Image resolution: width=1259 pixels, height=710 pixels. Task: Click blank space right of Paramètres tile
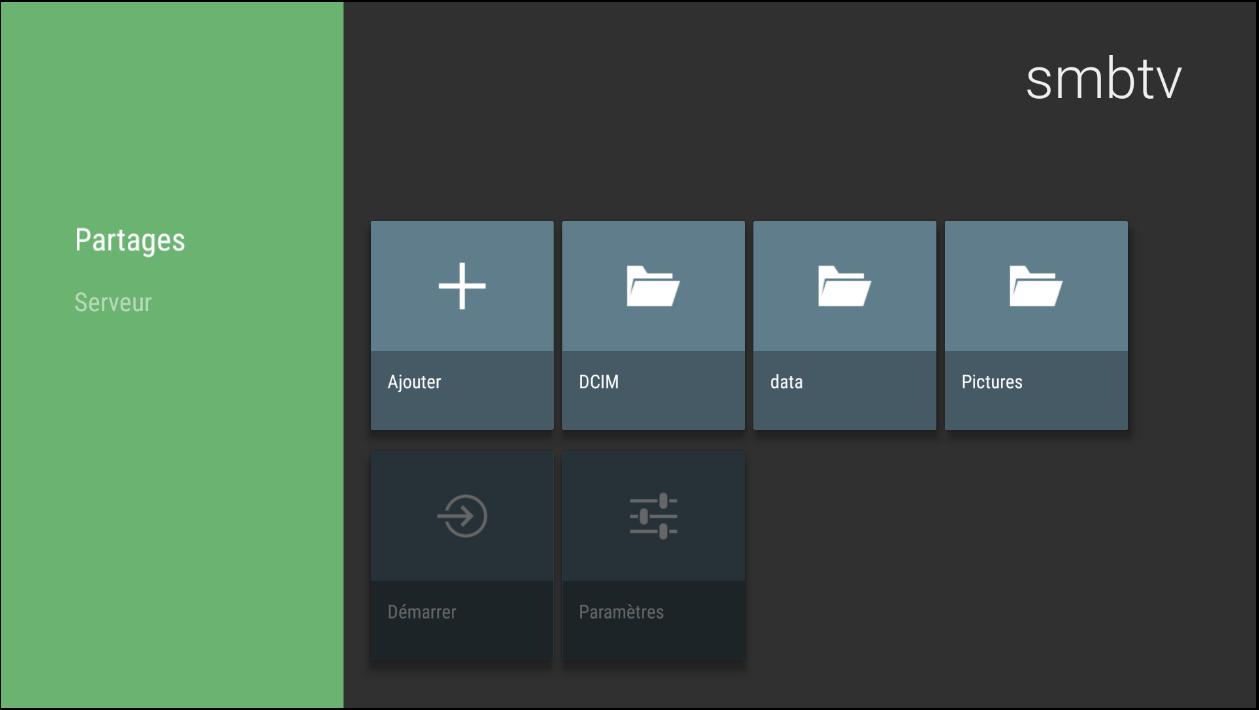click(900, 555)
